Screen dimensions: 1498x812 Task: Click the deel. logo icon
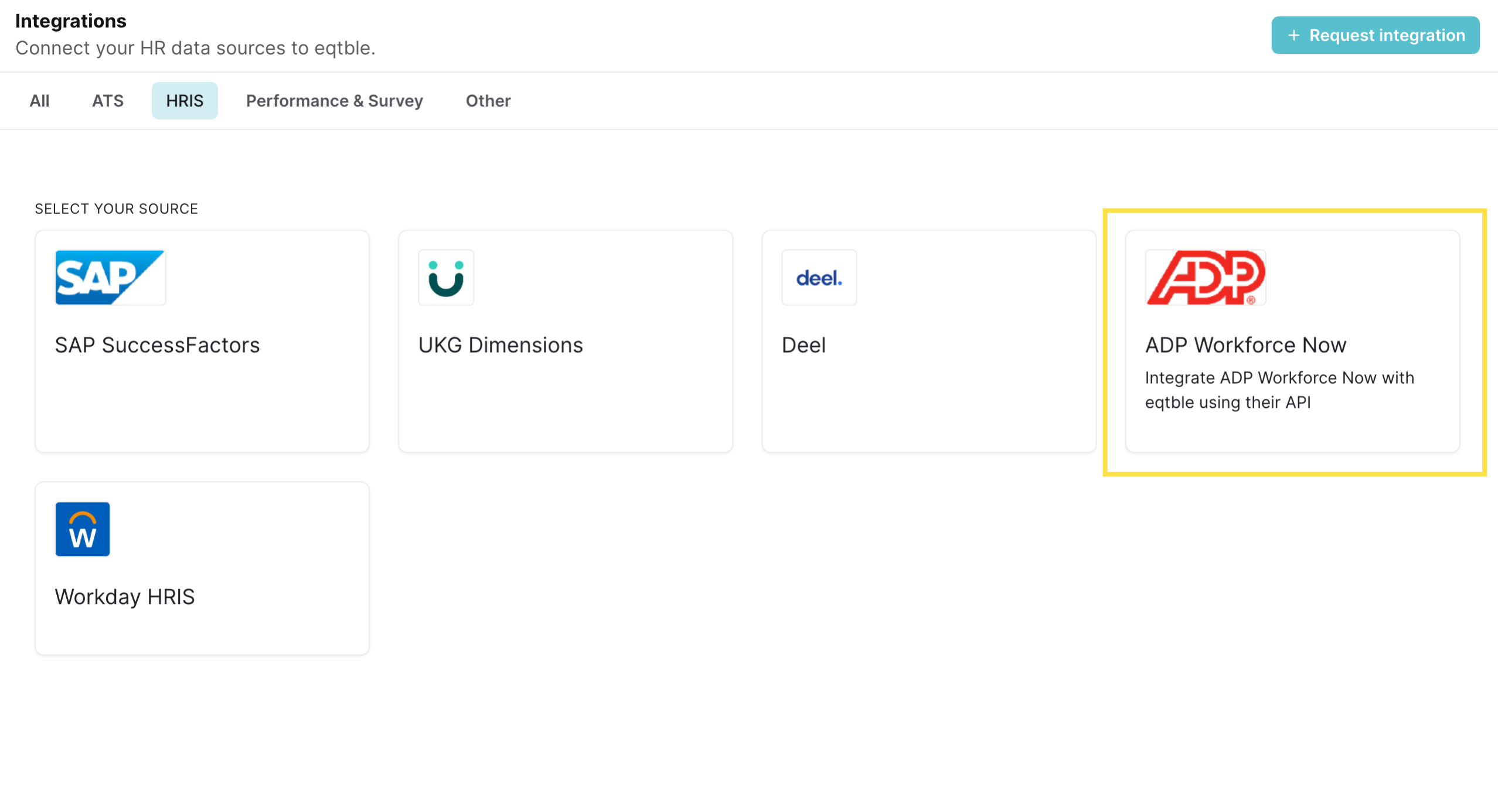(819, 277)
